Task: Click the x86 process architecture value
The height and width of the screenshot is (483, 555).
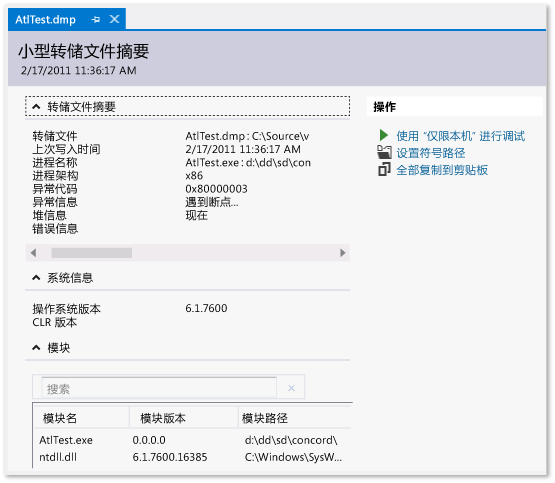Action: pyautogui.click(x=194, y=176)
